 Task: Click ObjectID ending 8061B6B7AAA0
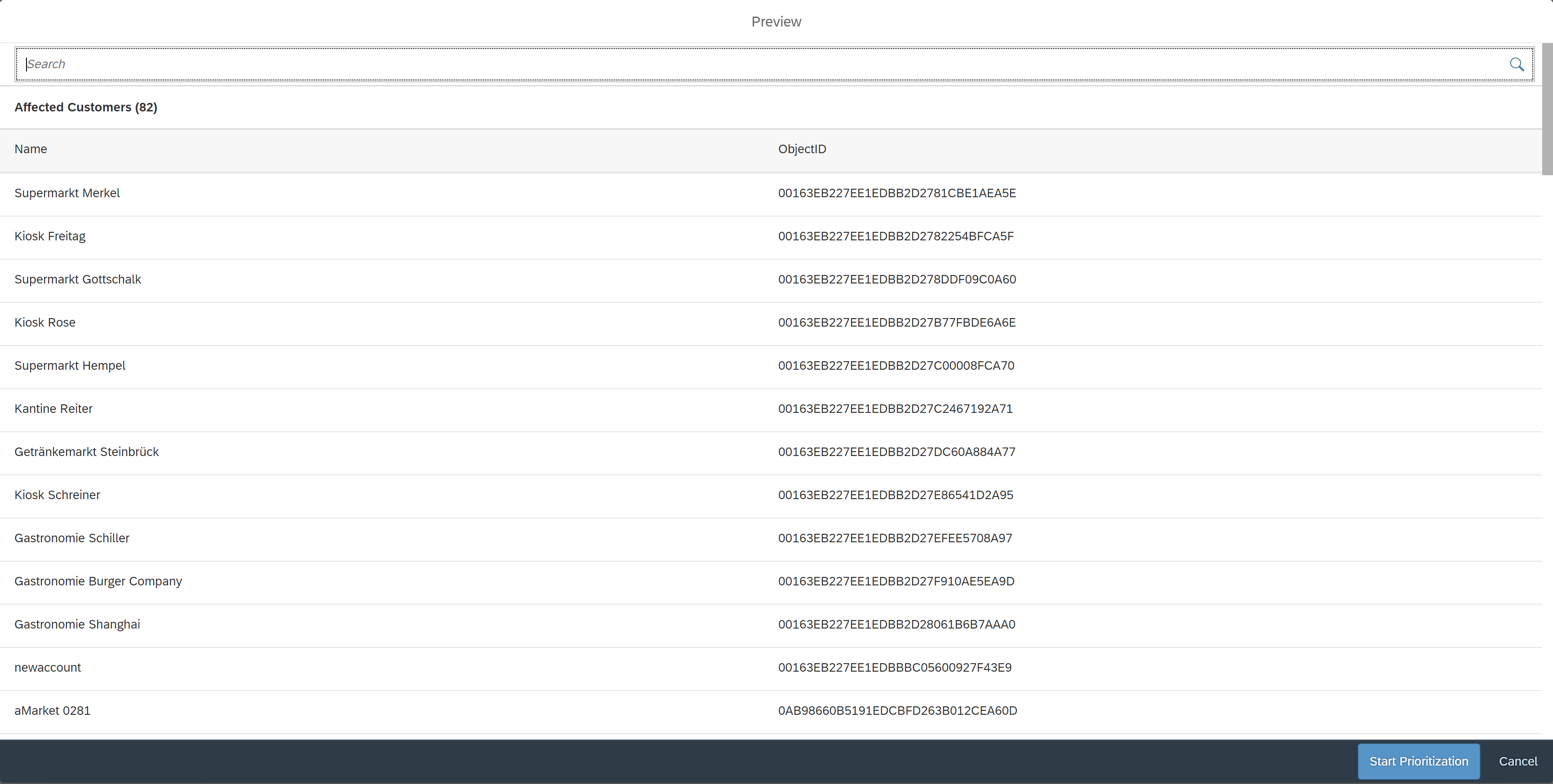(896, 625)
